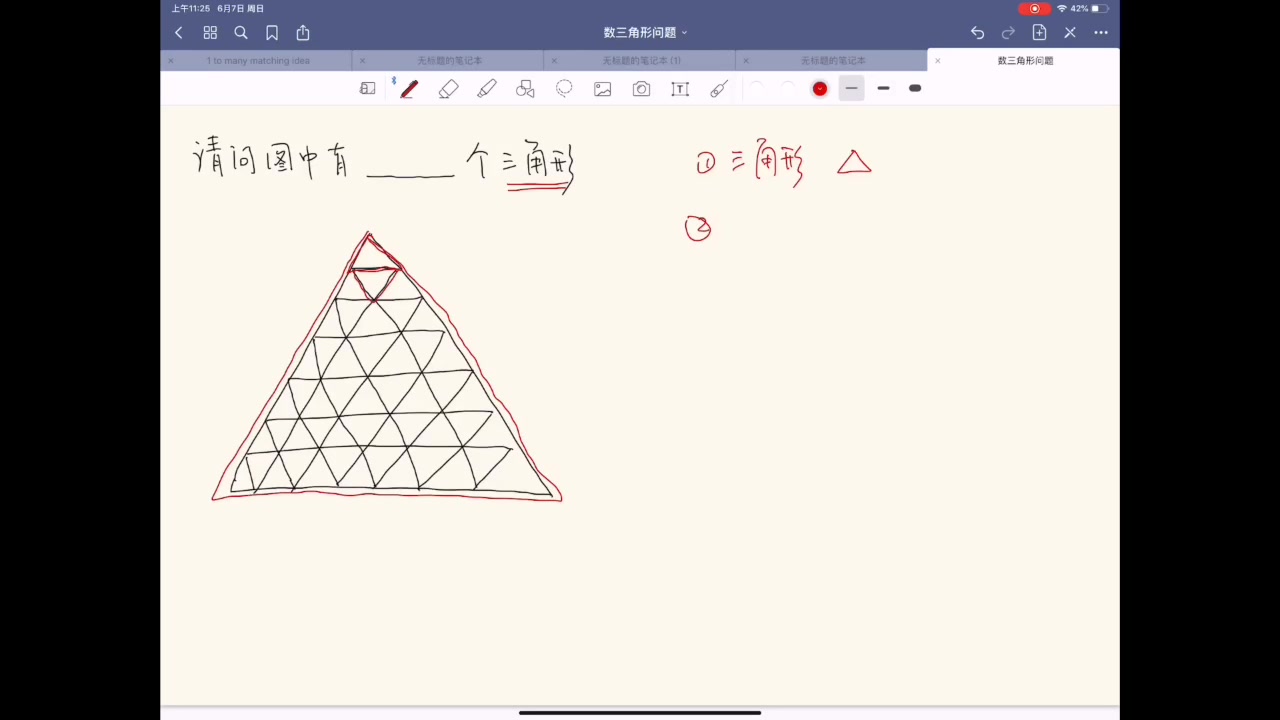The image size is (1280, 720).
Task: Toggle the thickest stroke width option
Action: (x=914, y=88)
